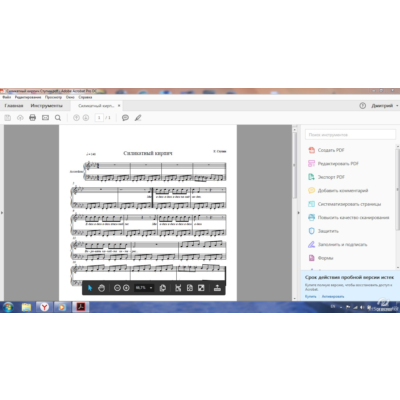The image size is (400, 400).
Task: Open the Дмитрий account dropdown
Action: click(385, 106)
